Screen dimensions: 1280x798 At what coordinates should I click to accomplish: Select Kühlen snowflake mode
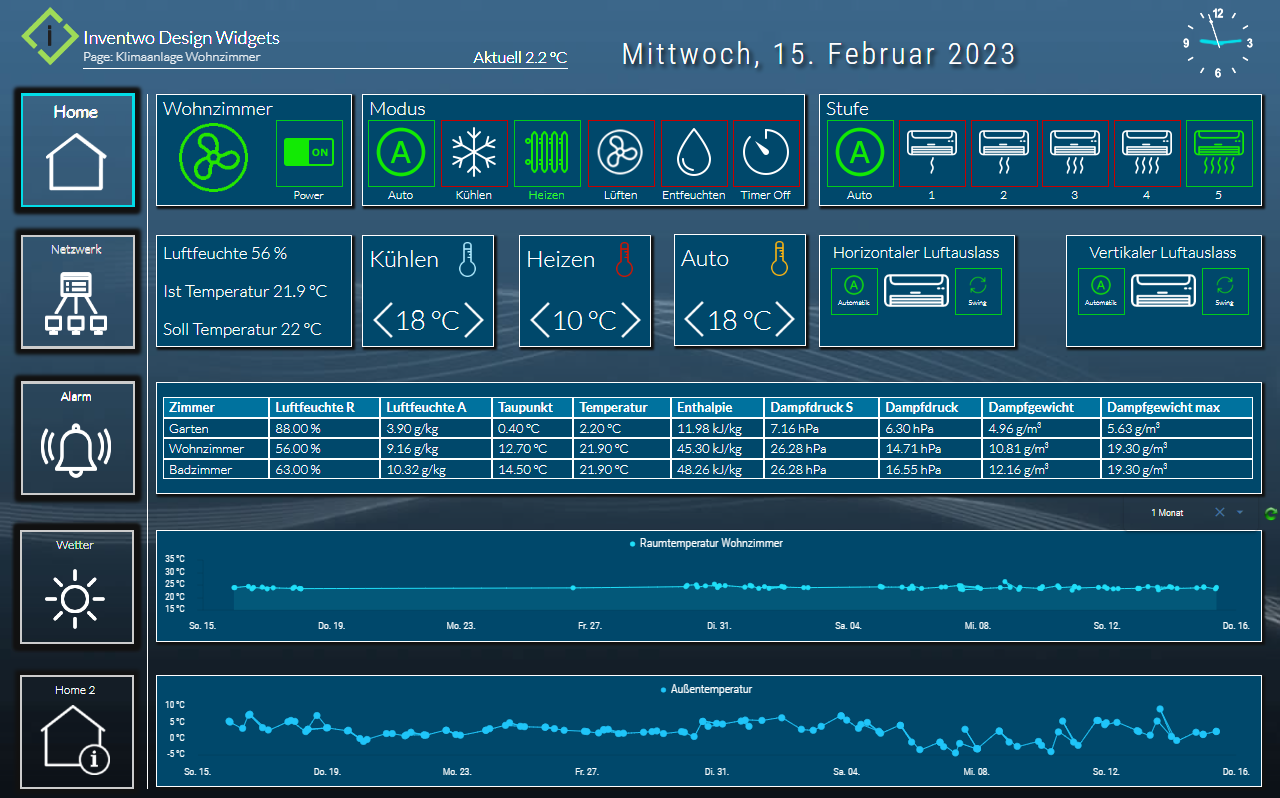[474, 153]
